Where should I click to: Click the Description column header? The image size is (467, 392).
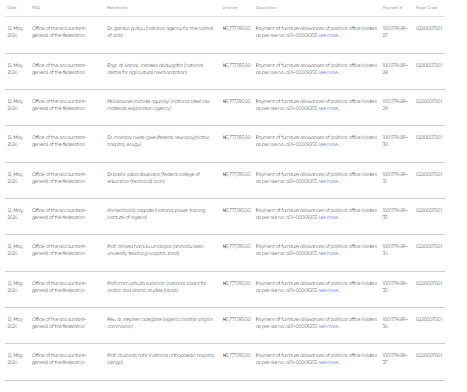266,7
